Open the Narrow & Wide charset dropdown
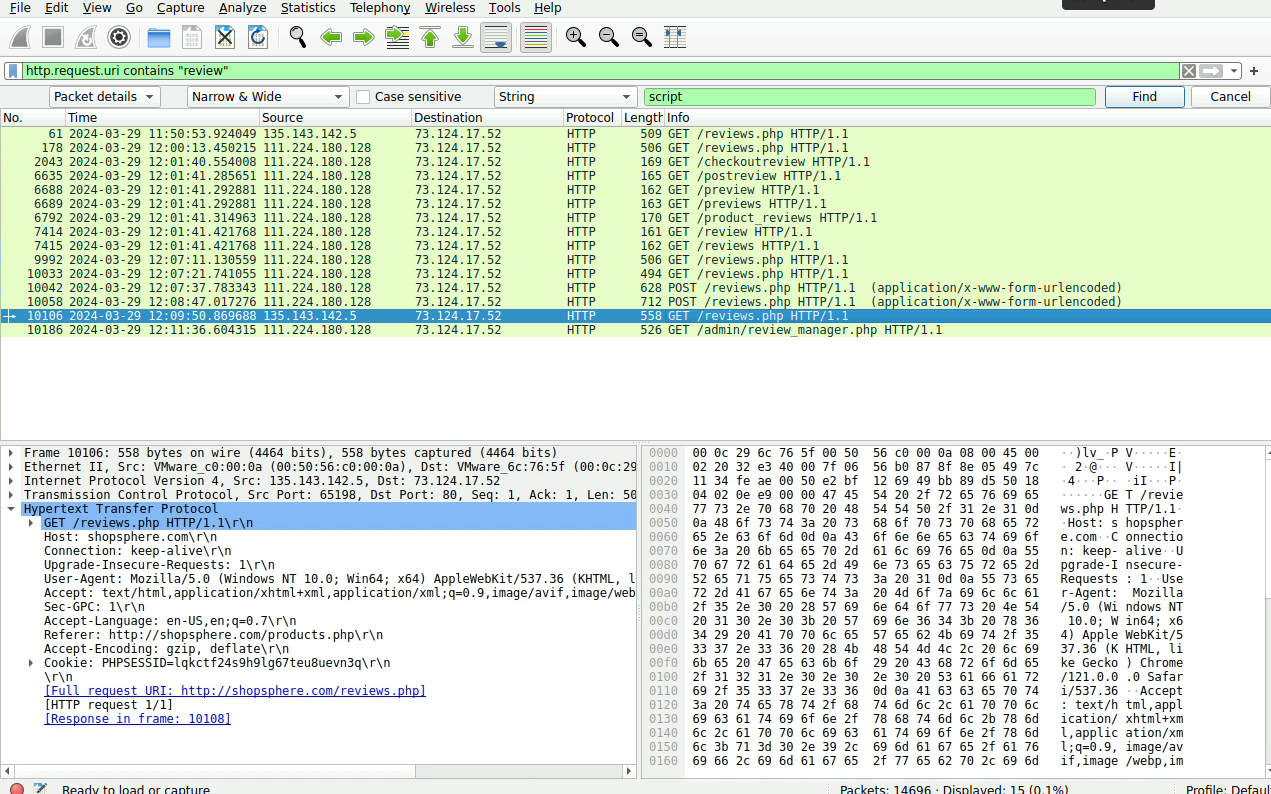This screenshot has width=1271, height=794. click(268, 97)
